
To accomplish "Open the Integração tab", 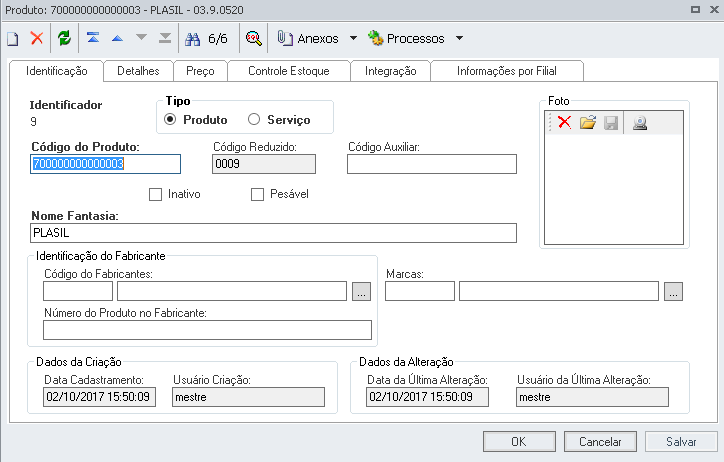I will pyautogui.click(x=391, y=71).
